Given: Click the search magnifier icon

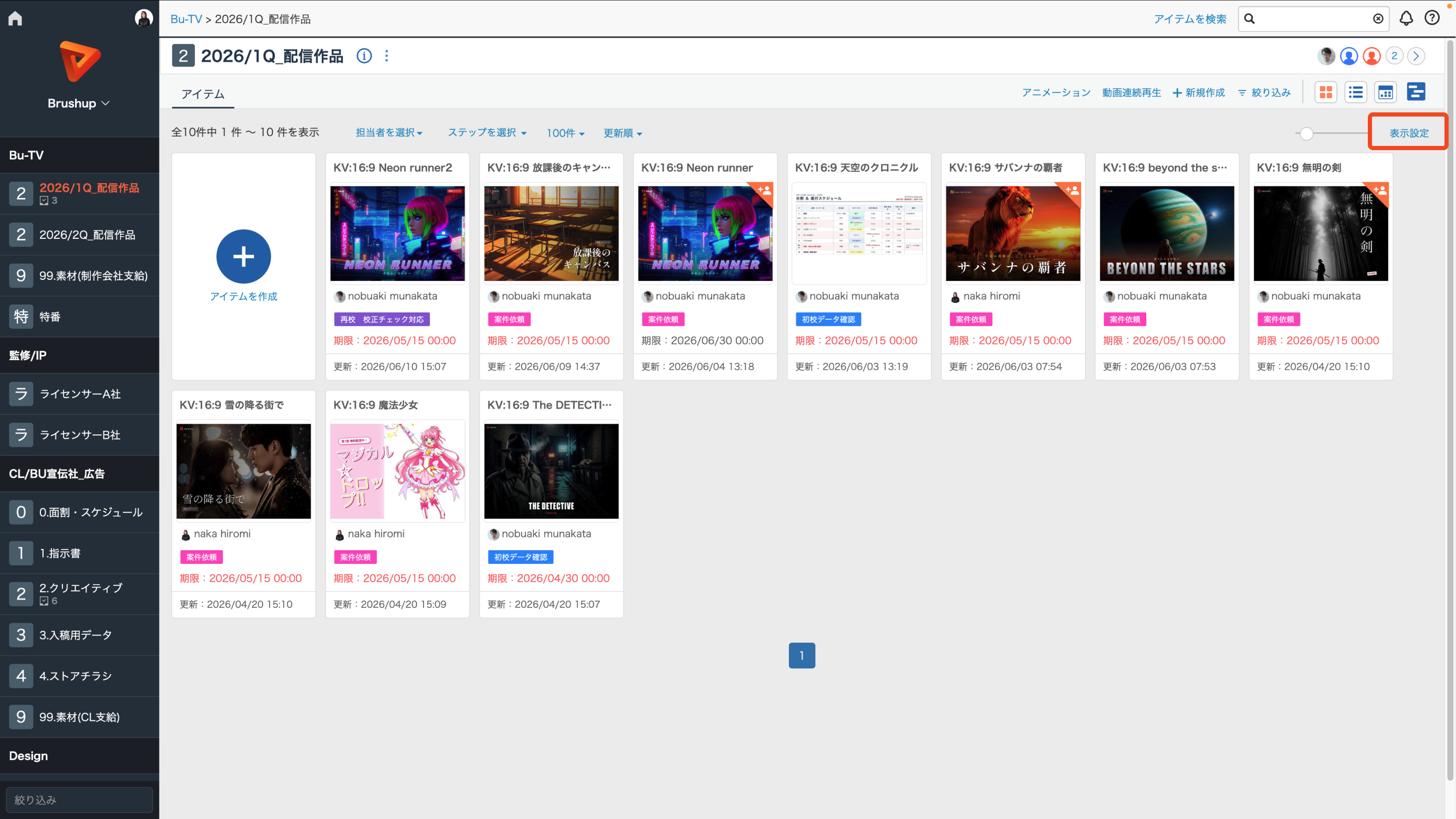Looking at the screenshot, I should [1250, 19].
